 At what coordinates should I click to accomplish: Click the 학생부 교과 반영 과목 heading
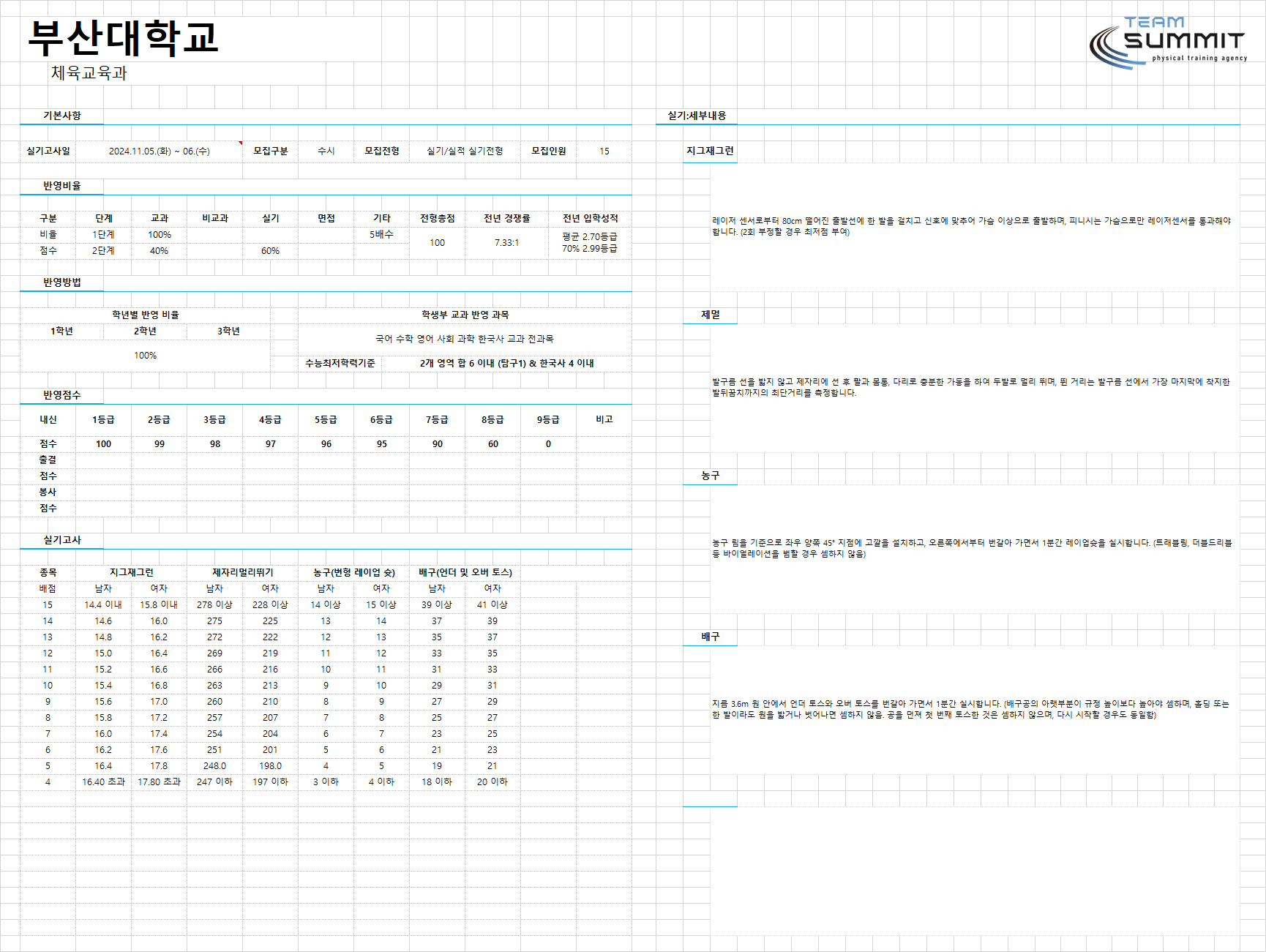(x=465, y=315)
